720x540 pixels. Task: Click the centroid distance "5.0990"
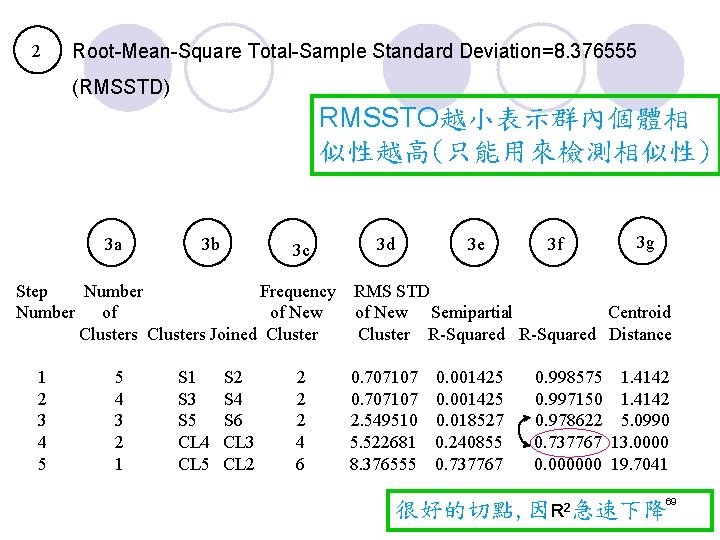645,420
